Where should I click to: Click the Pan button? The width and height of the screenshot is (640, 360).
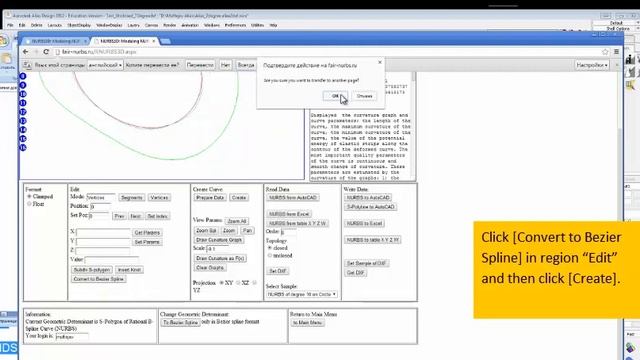(x=247, y=231)
